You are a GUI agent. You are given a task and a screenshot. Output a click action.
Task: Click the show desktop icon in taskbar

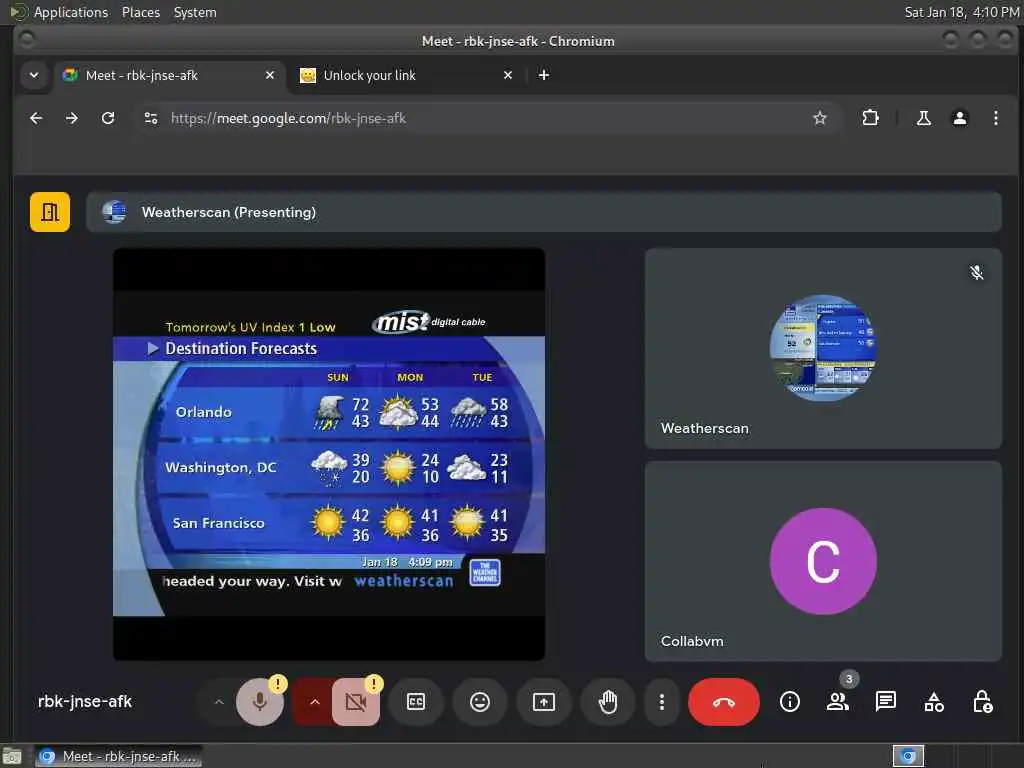tap(11, 756)
